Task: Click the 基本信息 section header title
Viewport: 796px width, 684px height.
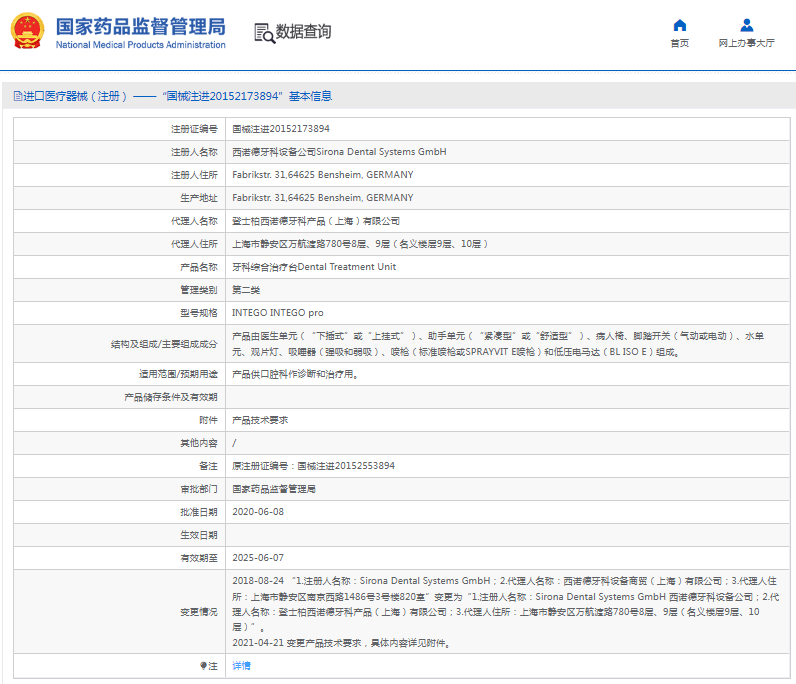Action: tap(310, 97)
